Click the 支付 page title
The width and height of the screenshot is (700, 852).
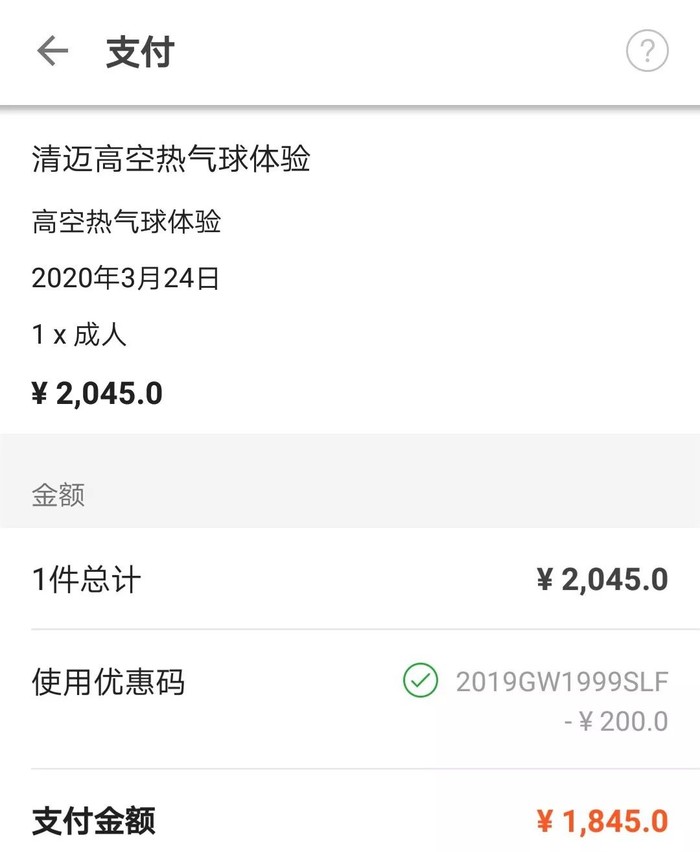140,52
